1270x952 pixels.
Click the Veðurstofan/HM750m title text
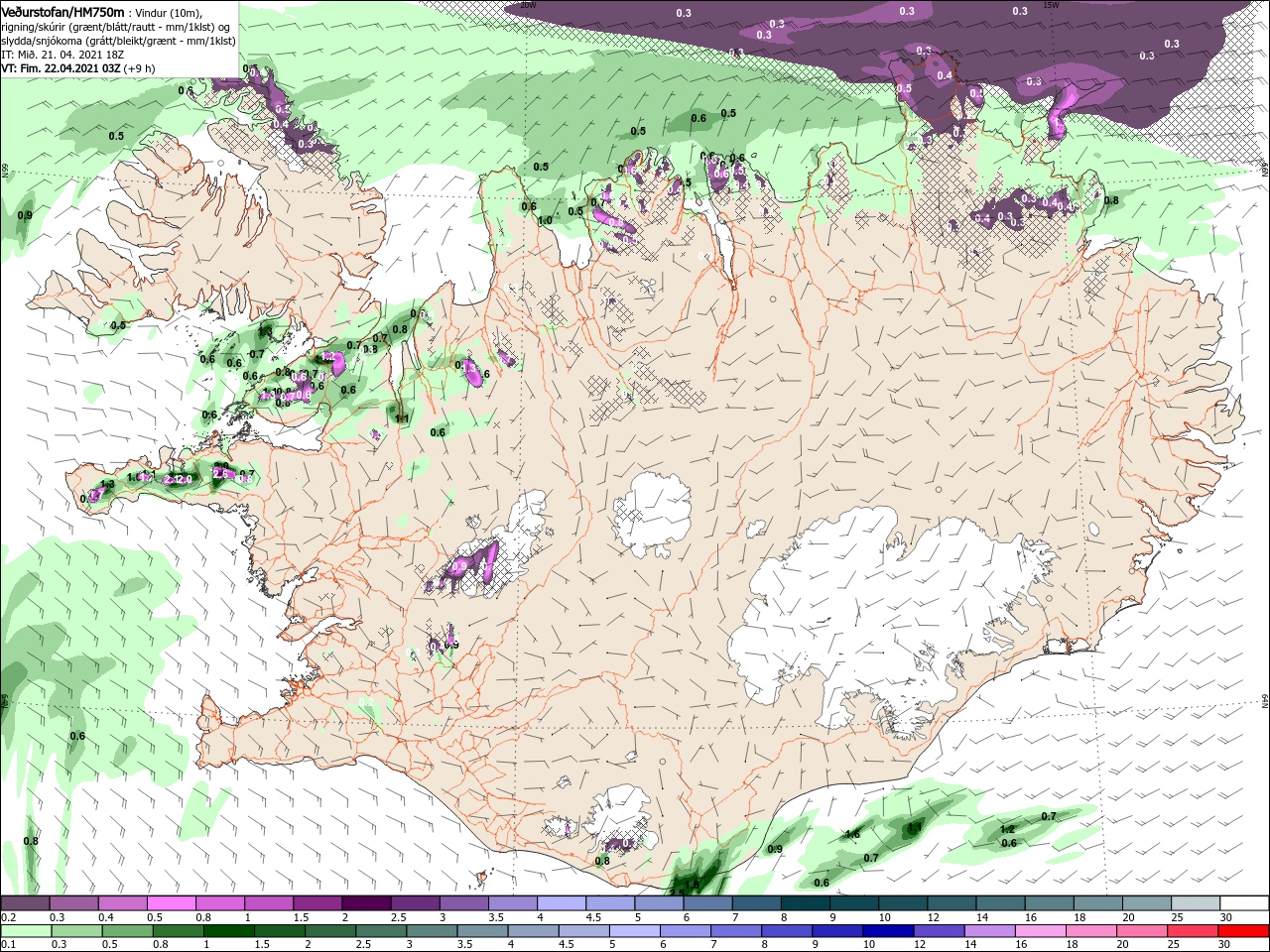(63, 11)
